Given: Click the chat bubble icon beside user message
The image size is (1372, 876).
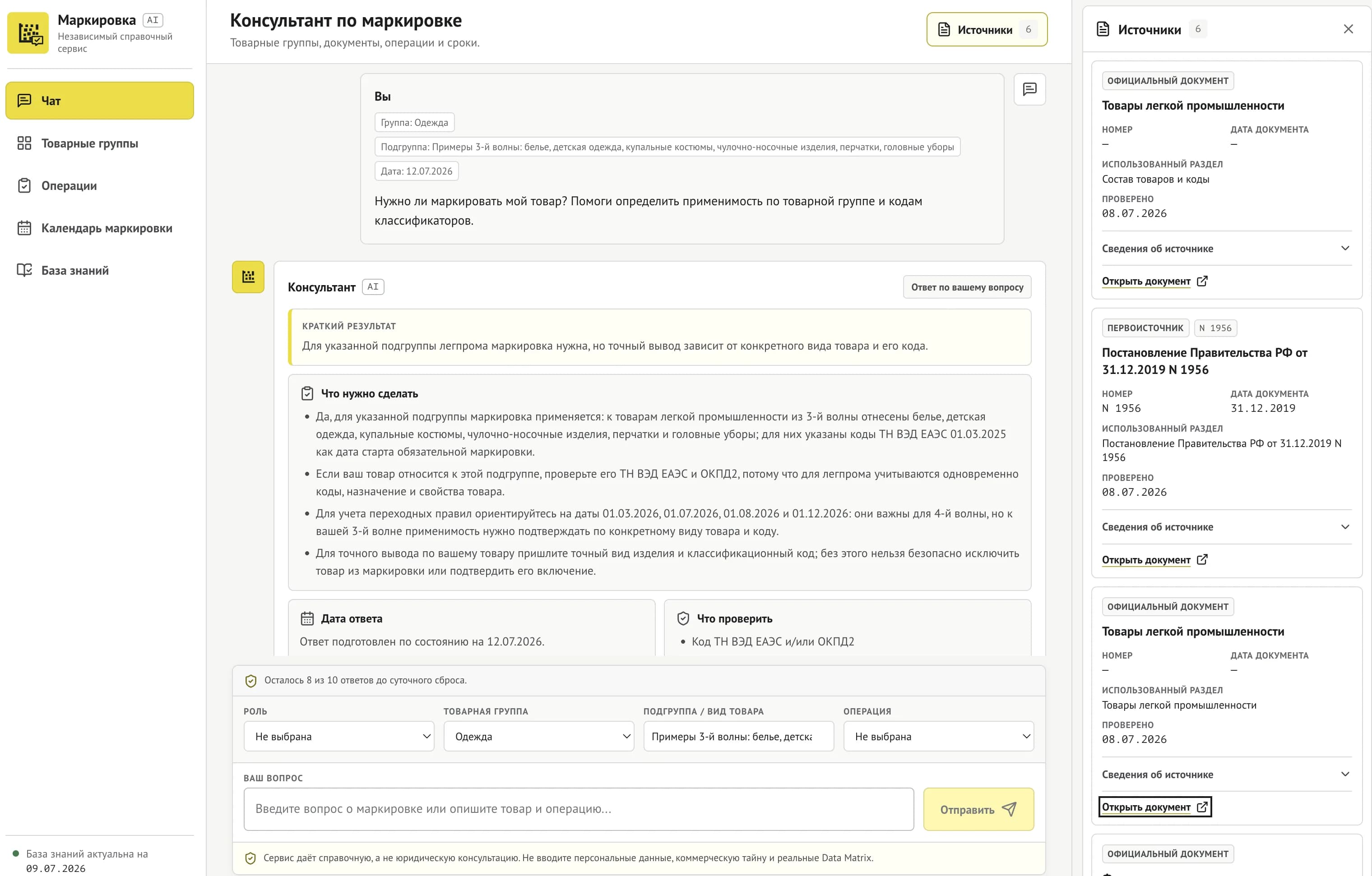Looking at the screenshot, I should pyautogui.click(x=1029, y=89).
